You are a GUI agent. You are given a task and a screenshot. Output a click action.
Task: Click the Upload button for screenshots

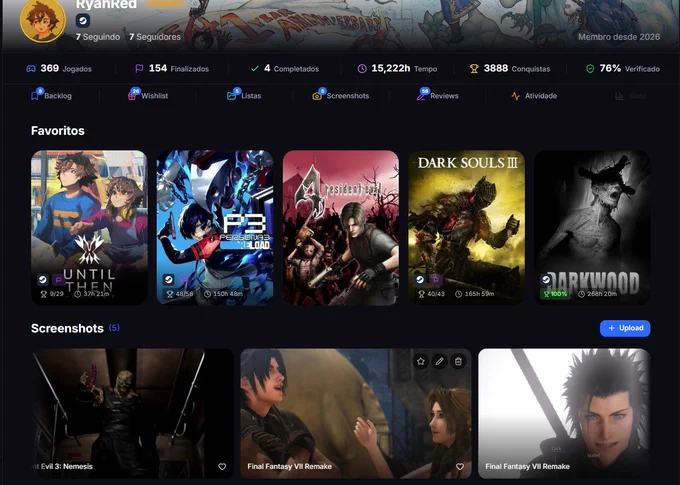pyautogui.click(x=625, y=328)
